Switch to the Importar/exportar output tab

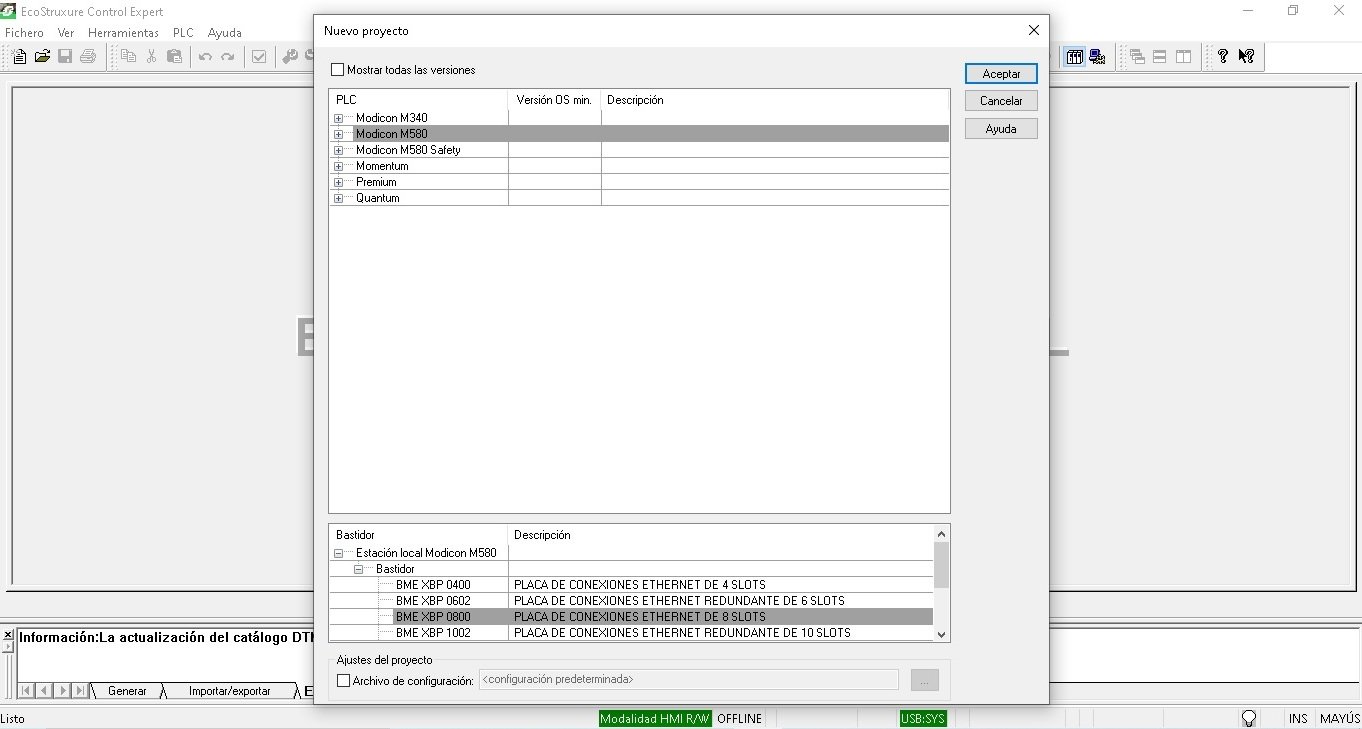(230, 691)
